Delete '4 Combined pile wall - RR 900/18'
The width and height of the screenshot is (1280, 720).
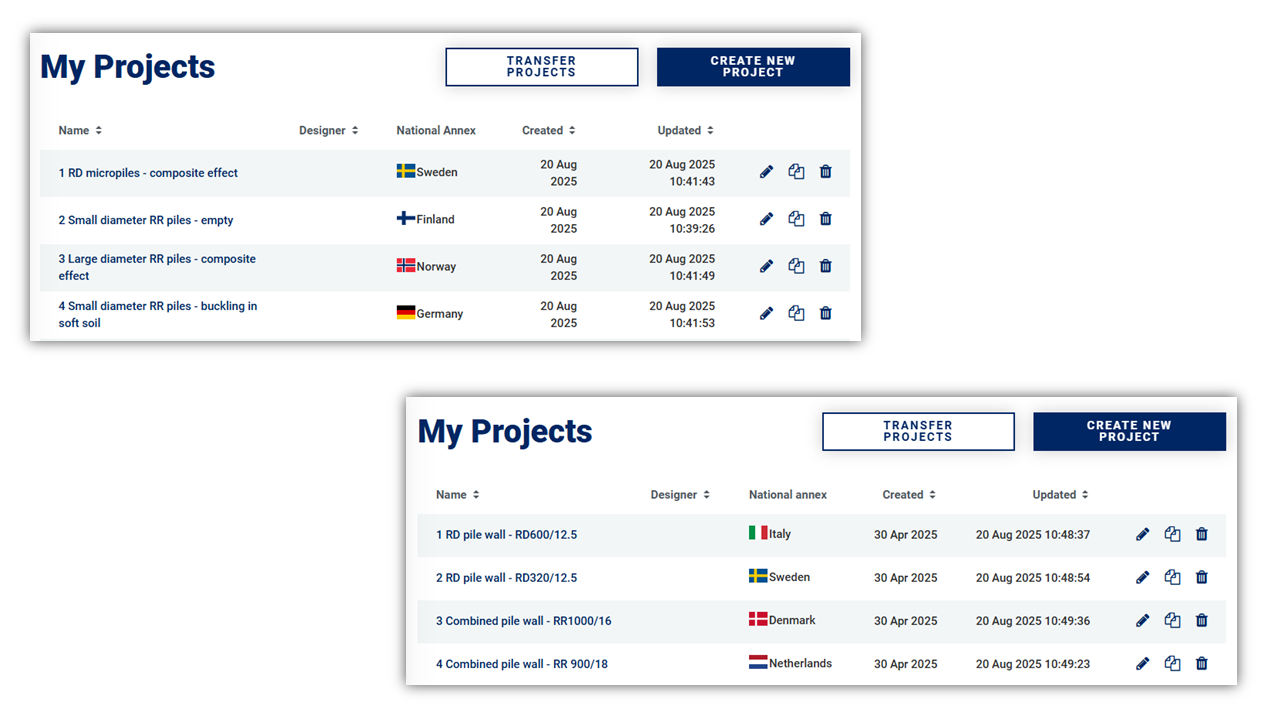[1202, 664]
